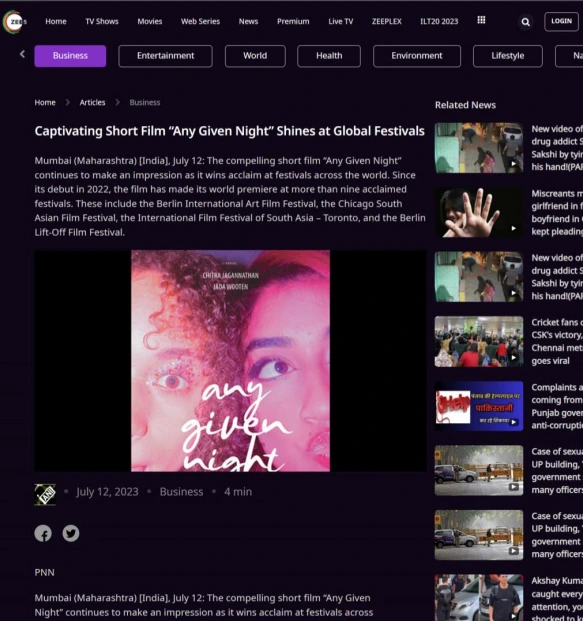The height and width of the screenshot is (621, 583).
Task: Click the ZEE5 logo
Action: click(15, 21)
